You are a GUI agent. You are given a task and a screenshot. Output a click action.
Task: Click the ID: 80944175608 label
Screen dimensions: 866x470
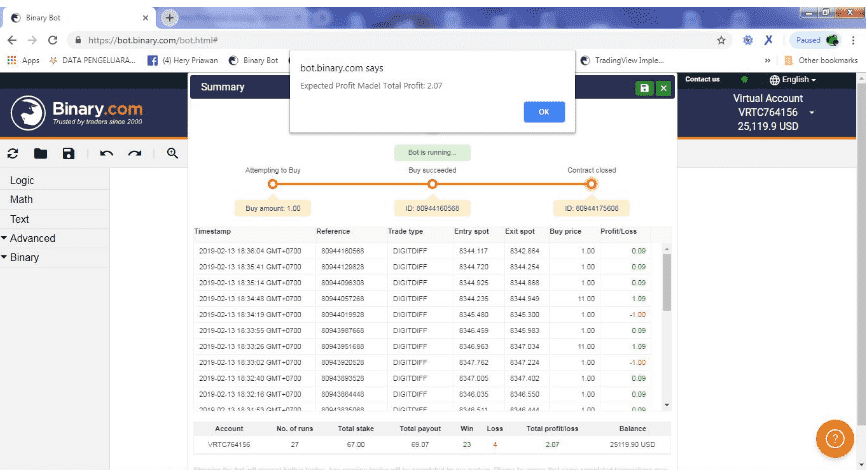tap(591, 208)
